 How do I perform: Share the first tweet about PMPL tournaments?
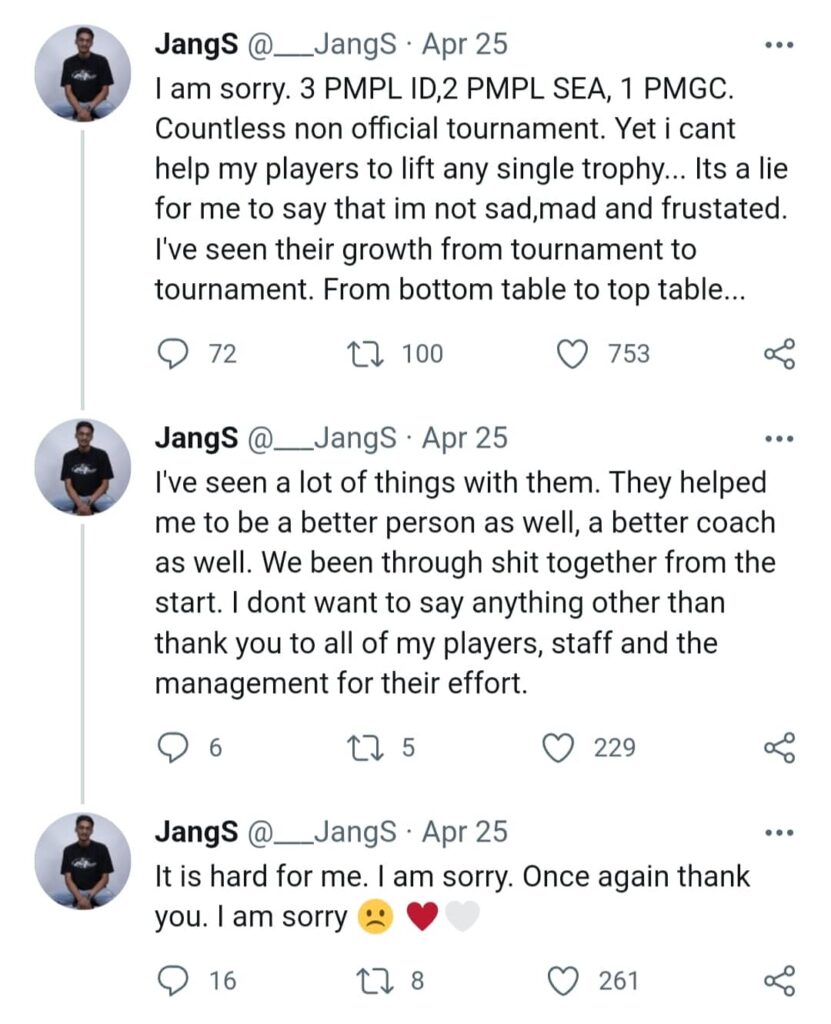[x=779, y=354]
